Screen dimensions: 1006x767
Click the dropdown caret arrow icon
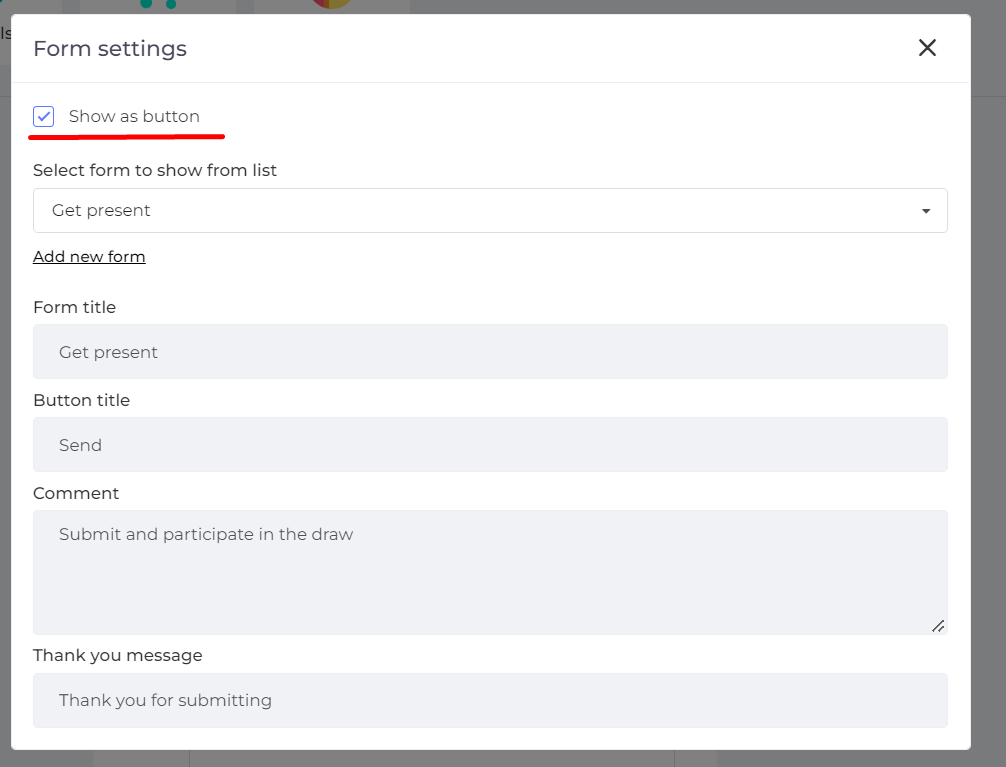coord(926,211)
